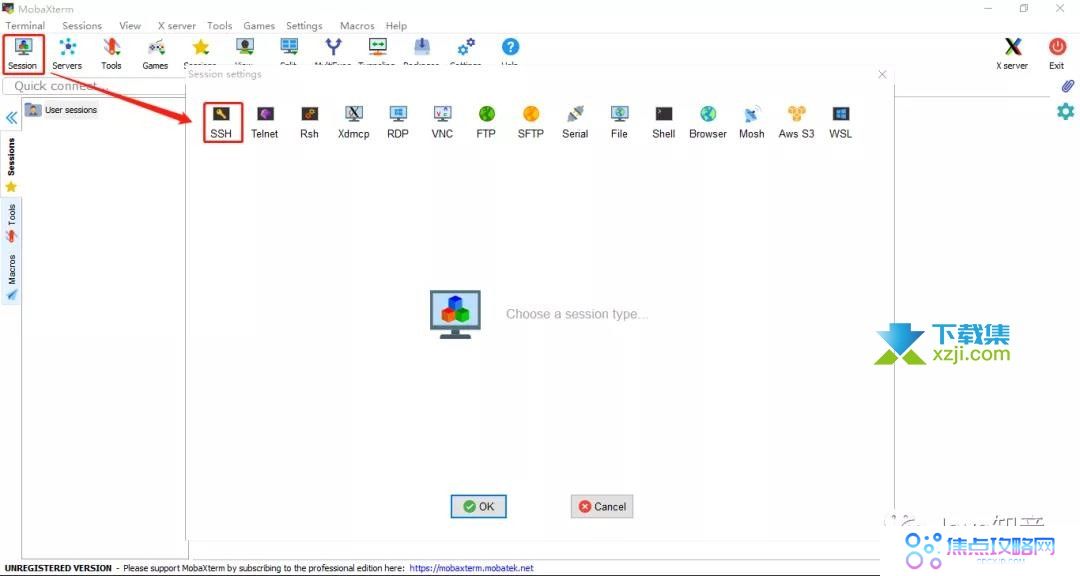Open the Games menu in the menu bar
The width and height of the screenshot is (1080, 576).
[x=259, y=25]
